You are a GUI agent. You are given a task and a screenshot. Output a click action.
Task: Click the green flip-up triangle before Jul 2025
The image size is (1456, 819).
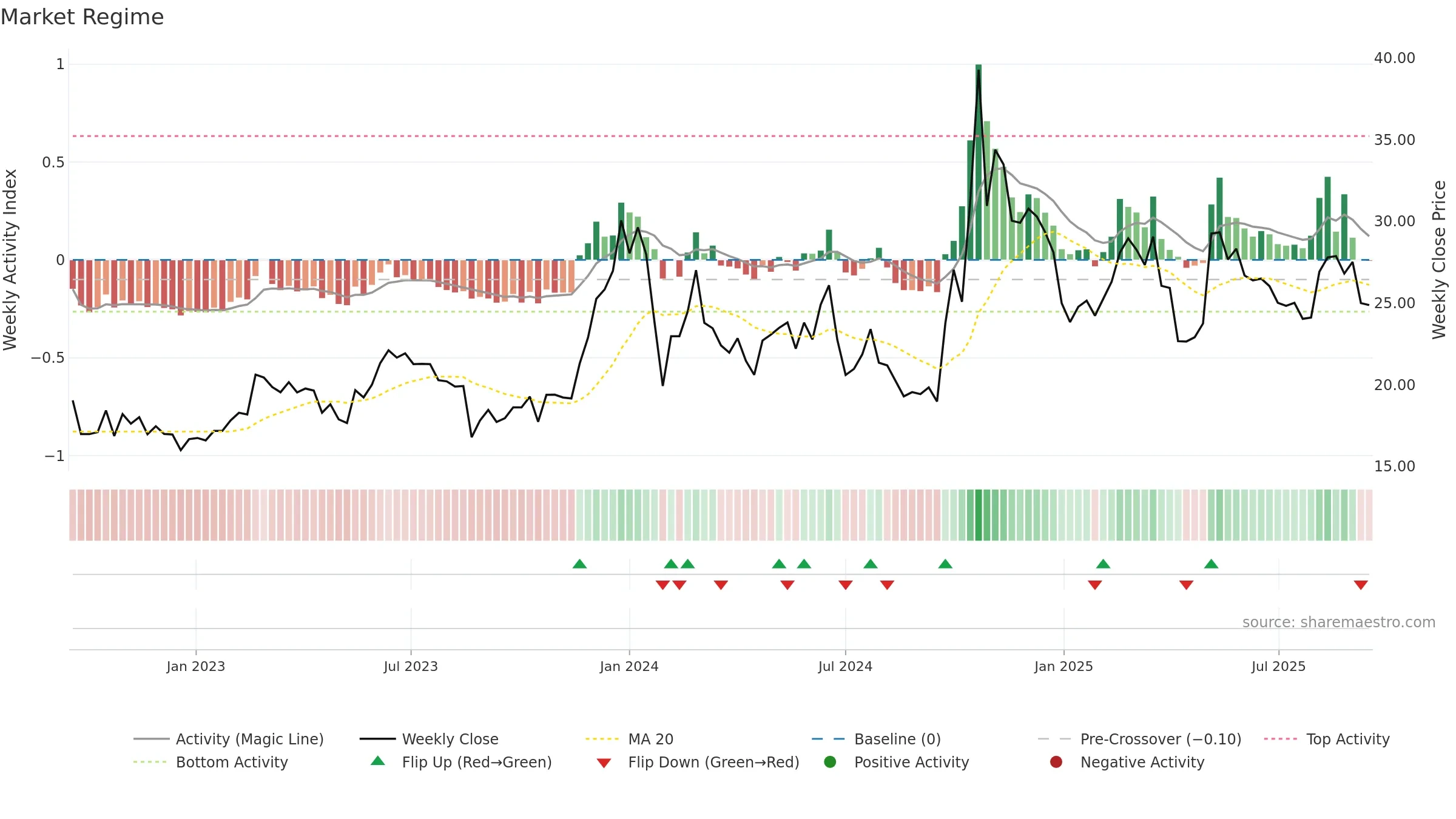click(x=1212, y=564)
